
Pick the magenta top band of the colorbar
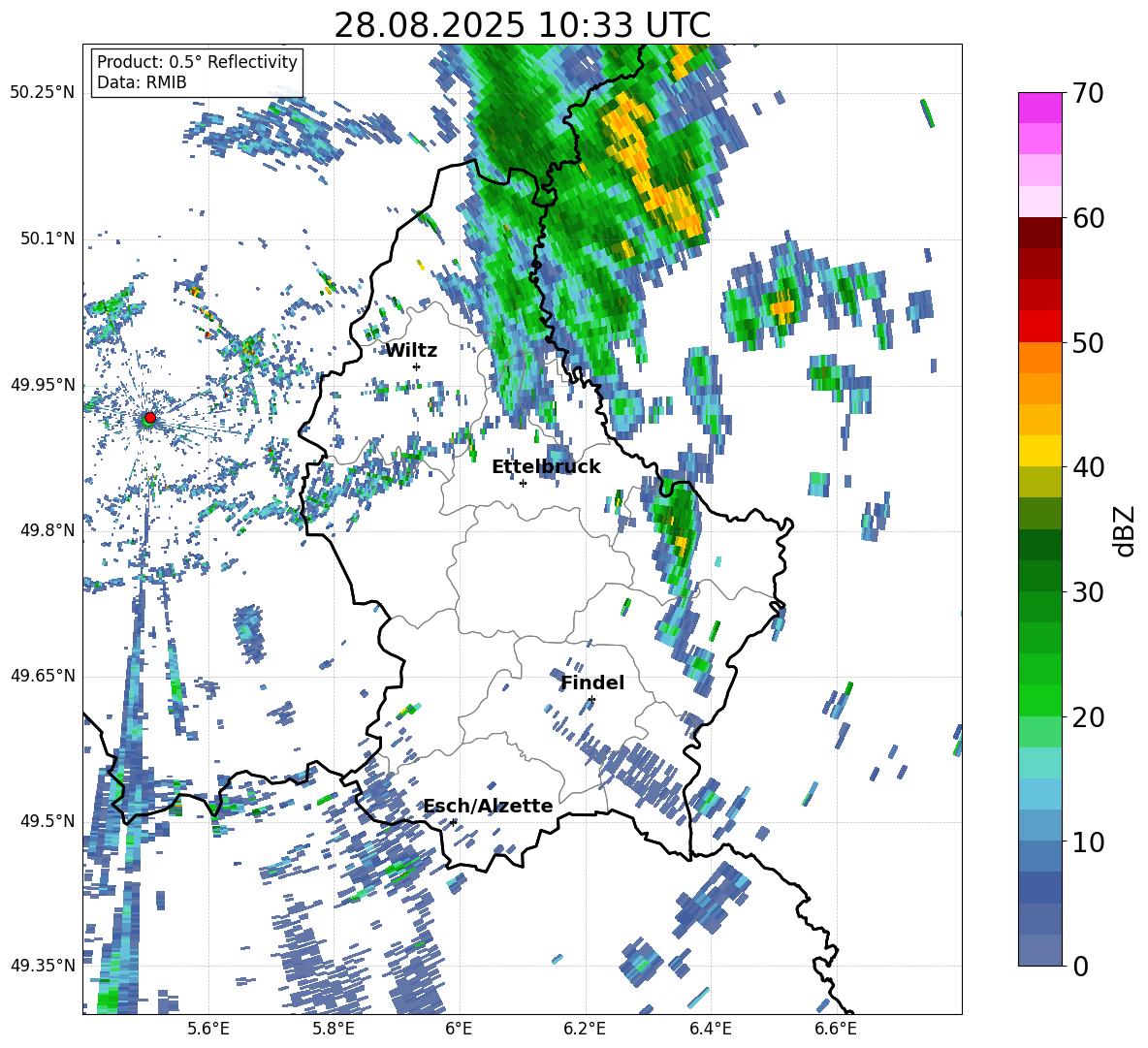(1039, 108)
